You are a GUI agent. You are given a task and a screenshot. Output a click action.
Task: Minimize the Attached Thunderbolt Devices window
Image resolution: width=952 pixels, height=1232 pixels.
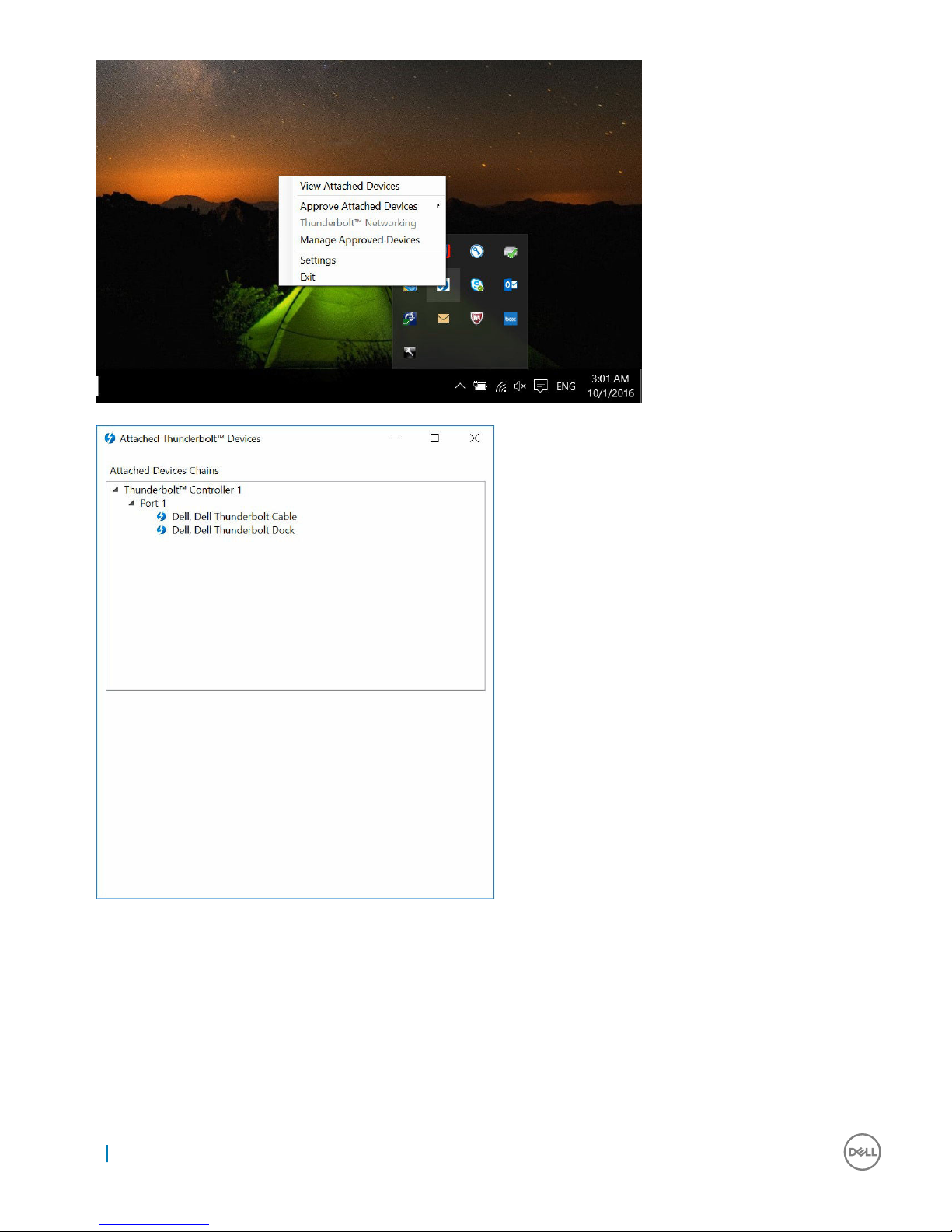pos(396,438)
